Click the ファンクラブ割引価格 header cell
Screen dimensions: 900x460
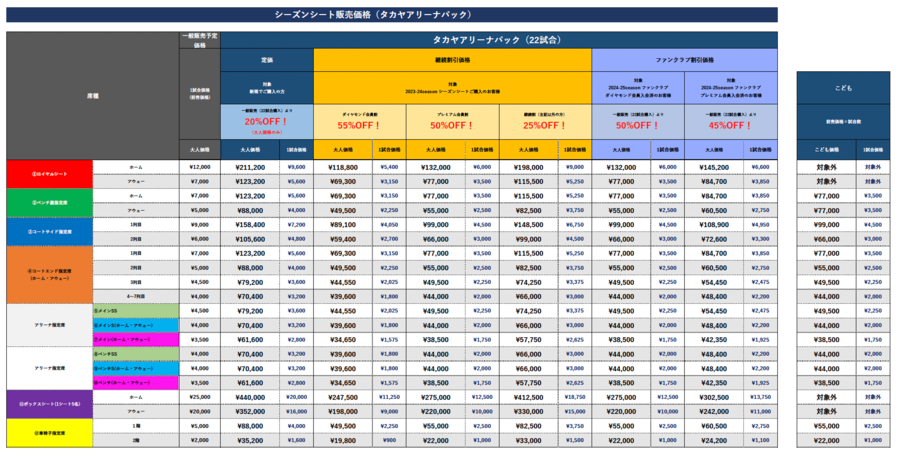coord(684,59)
